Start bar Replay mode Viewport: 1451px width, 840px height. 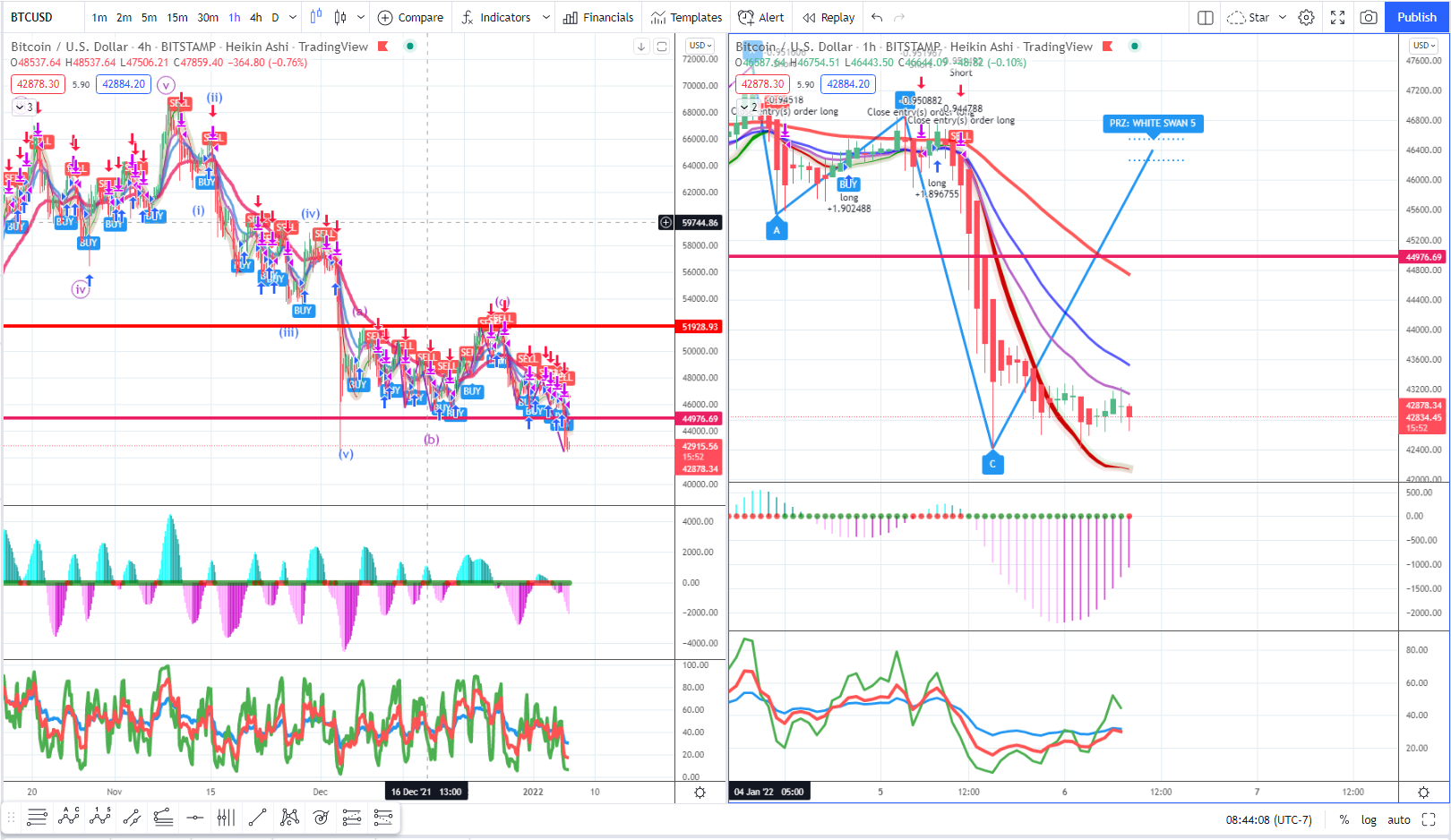(829, 17)
